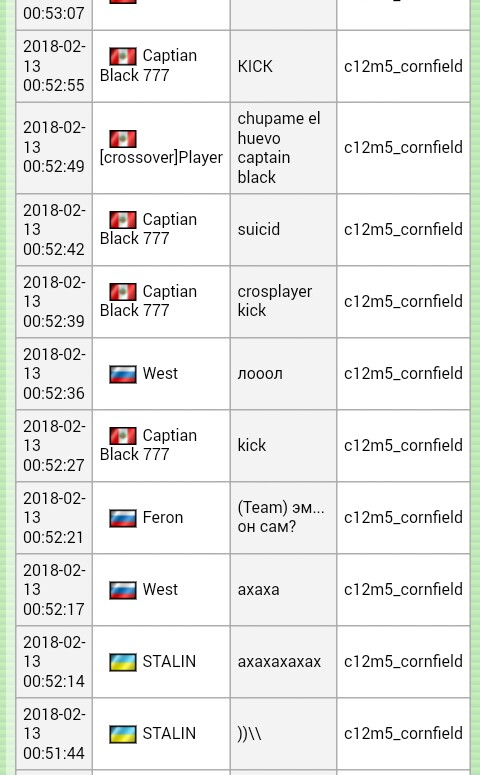Image resolution: width=480 pixels, height=775 pixels.
Task: Click the Ukraine flag in the ахахахахах row
Action: 123,662
